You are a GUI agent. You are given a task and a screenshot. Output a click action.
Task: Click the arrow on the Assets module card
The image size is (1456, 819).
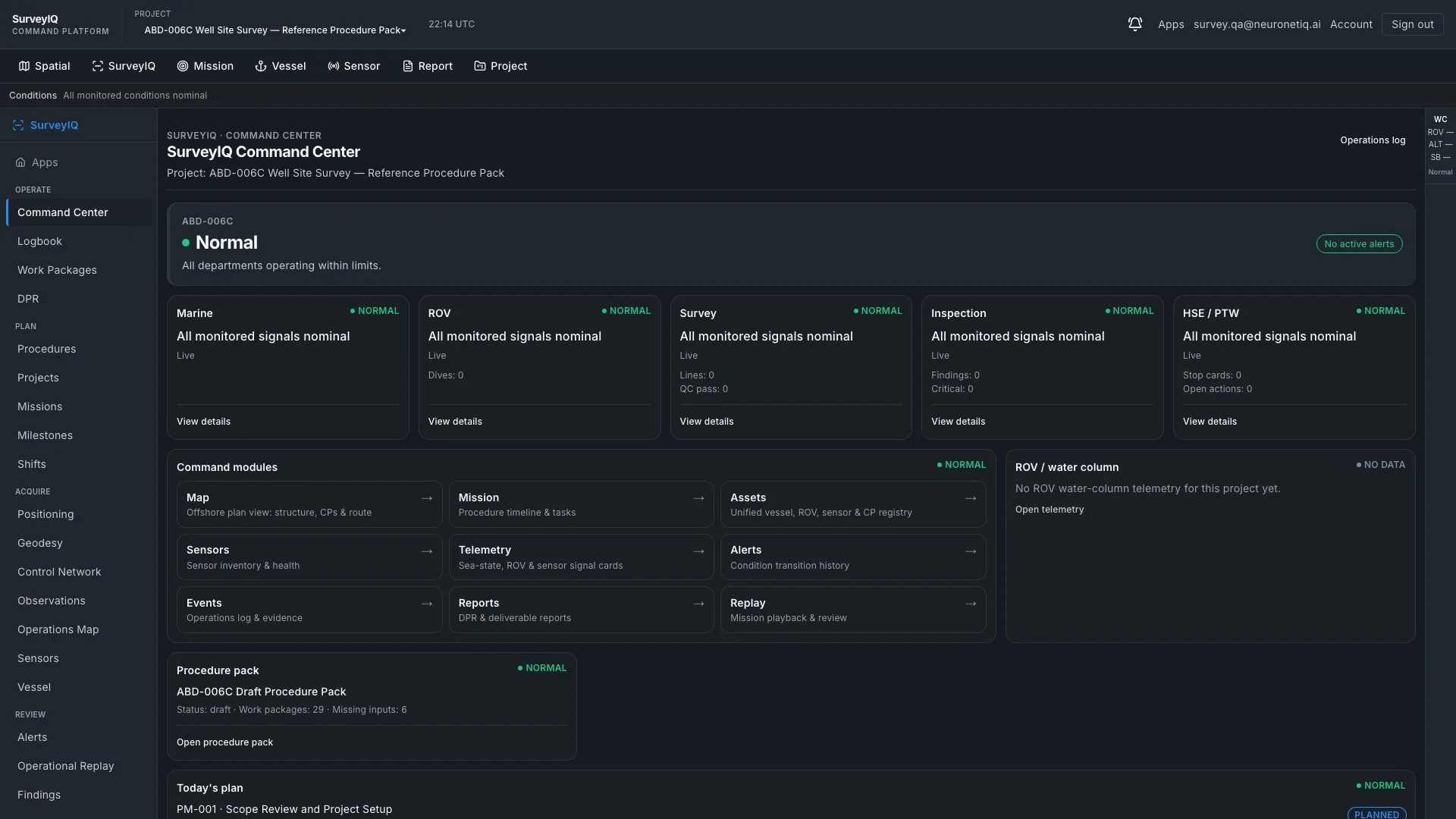[971, 498]
